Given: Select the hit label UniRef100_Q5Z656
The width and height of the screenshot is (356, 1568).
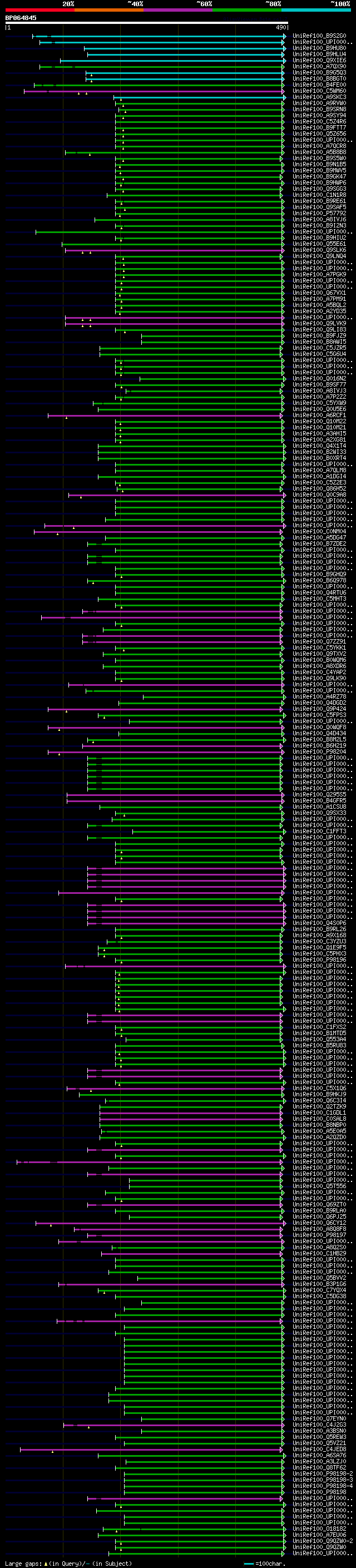Looking at the screenshot, I should point(319,133).
